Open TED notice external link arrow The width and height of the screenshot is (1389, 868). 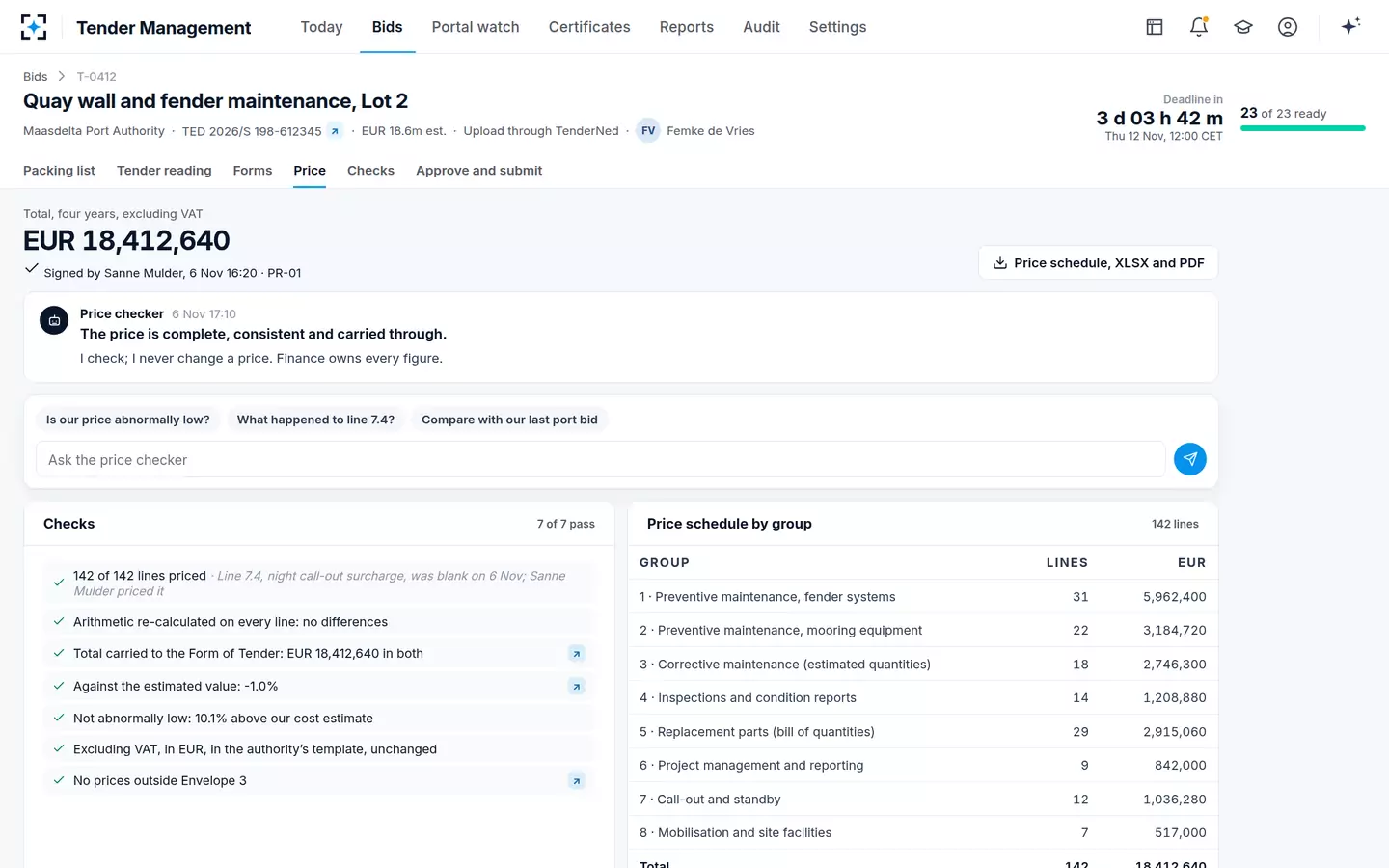coord(335,131)
